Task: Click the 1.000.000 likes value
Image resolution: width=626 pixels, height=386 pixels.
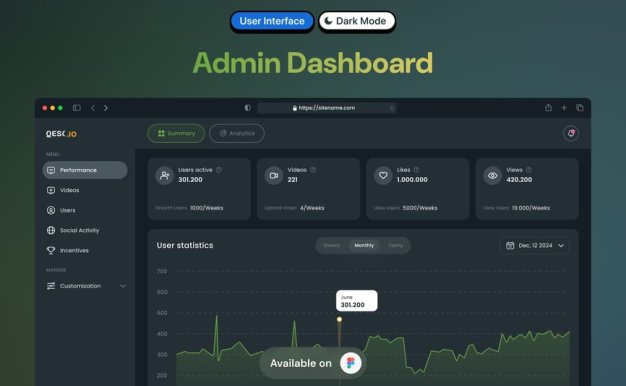Action: click(412, 180)
